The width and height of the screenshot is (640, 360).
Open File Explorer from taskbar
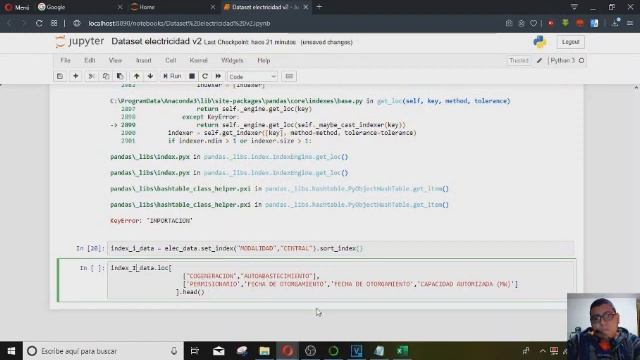[x=264, y=351]
